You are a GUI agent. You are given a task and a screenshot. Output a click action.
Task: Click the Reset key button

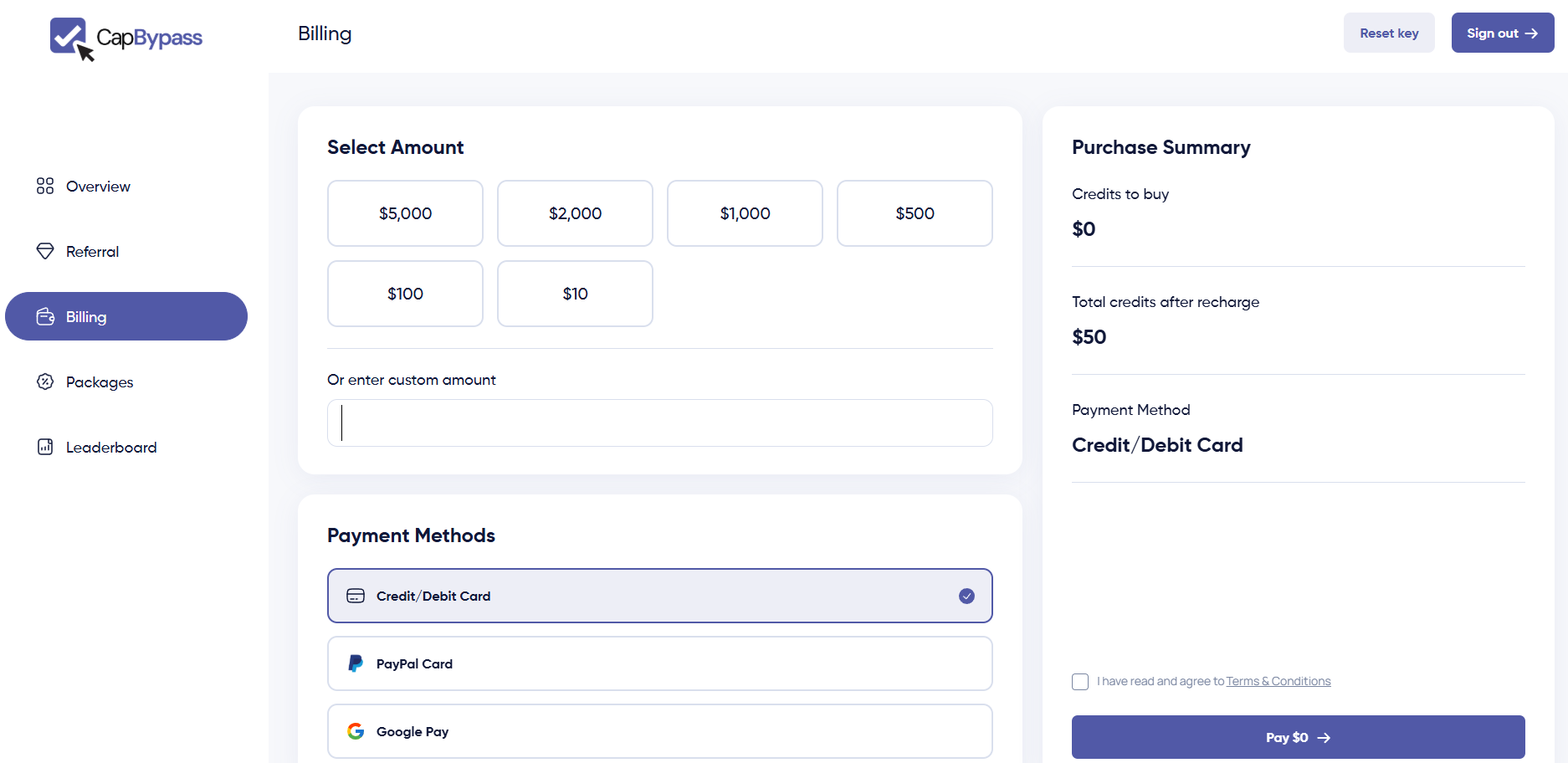coord(1389,33)
